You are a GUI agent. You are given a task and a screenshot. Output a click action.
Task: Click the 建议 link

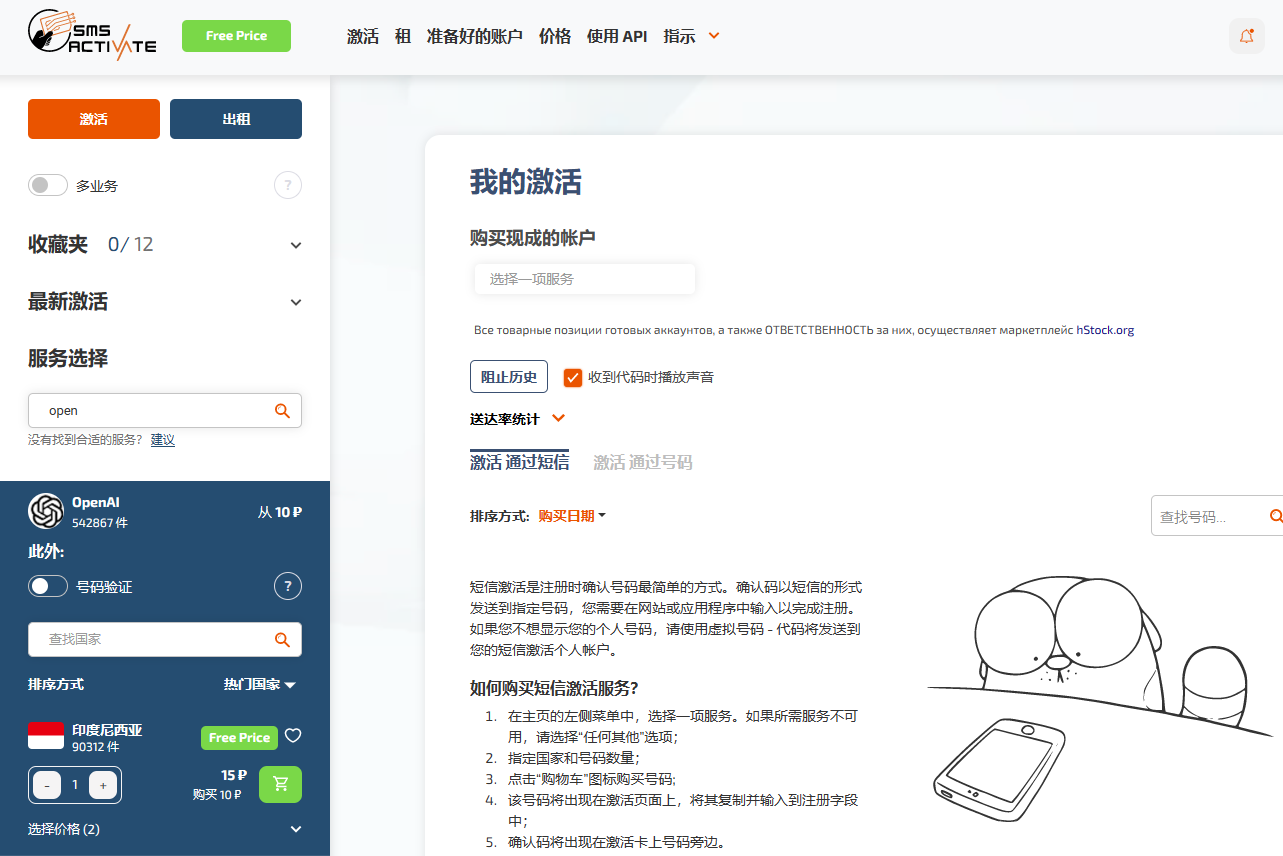pyautogui.click(x=163, y=439)
